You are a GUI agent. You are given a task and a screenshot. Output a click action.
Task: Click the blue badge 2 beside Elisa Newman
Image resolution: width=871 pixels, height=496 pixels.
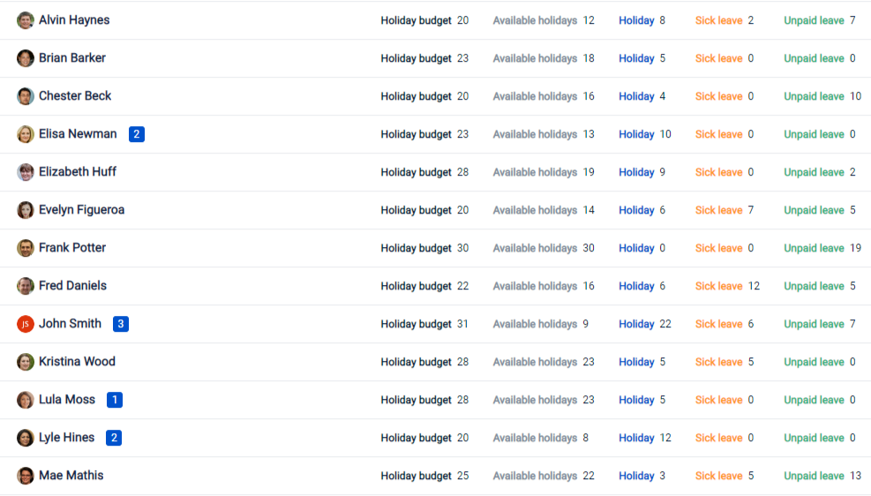coord(137,134)
